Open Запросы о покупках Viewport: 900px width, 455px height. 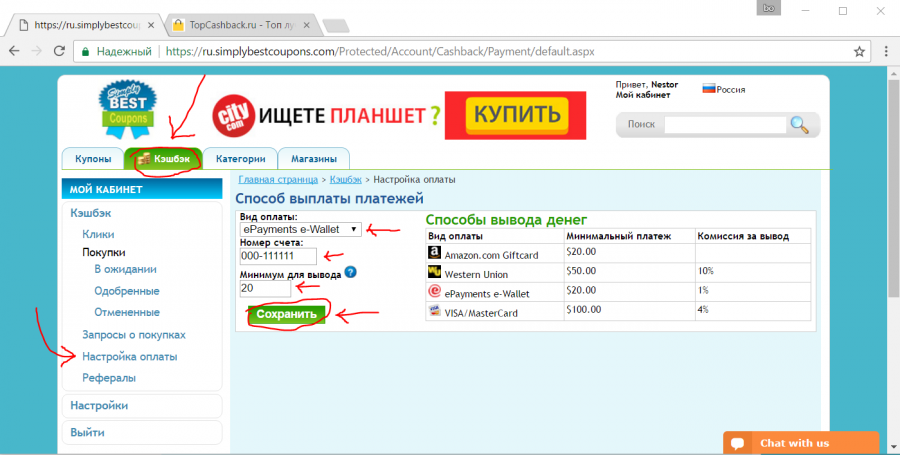click(x=134, y=335)
